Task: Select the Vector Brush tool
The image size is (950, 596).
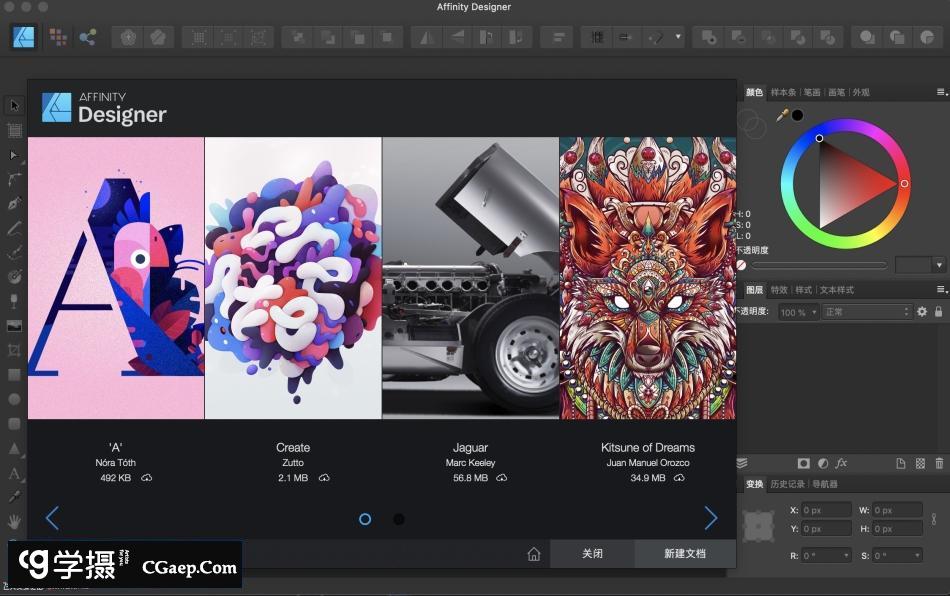Action: 14,251
